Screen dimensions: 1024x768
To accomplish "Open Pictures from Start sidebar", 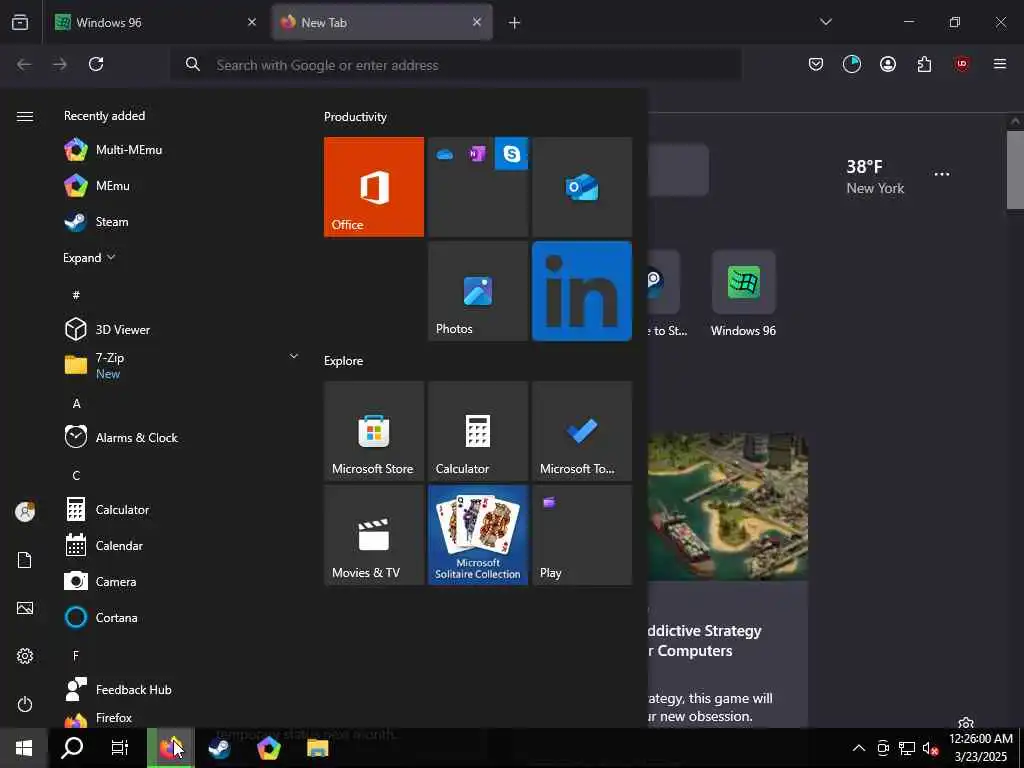I will (25, 608).
